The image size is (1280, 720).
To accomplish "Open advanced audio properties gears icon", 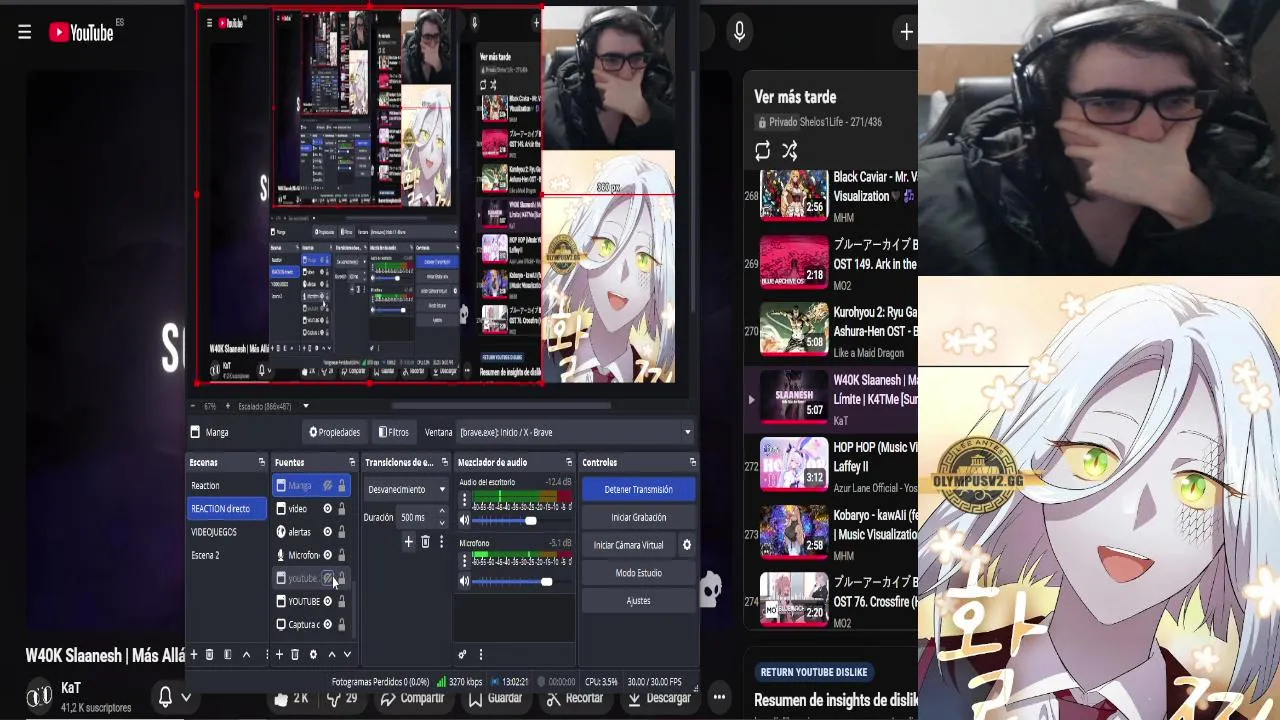I will [462, 654].
